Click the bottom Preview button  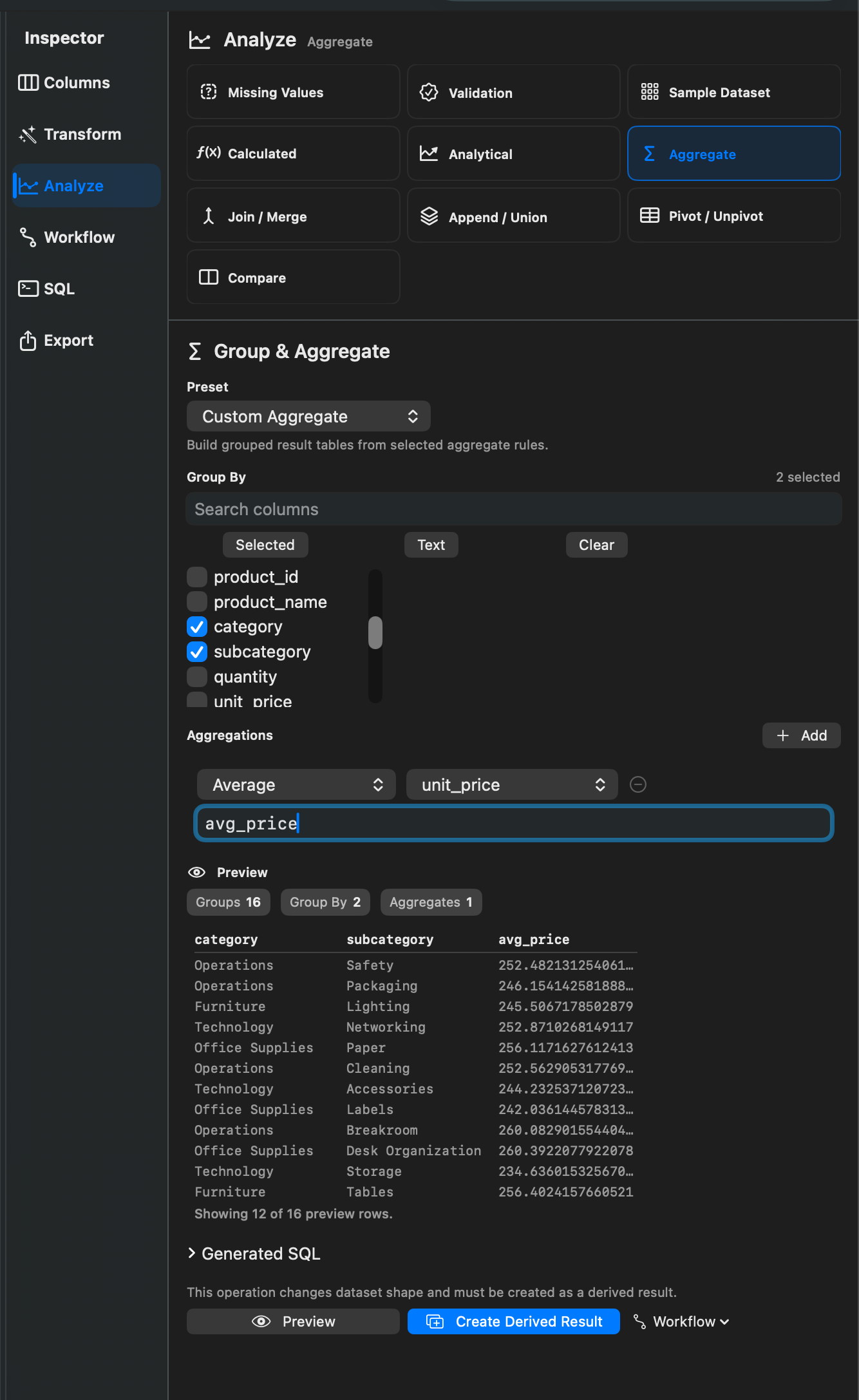[x=293, y=1321]
